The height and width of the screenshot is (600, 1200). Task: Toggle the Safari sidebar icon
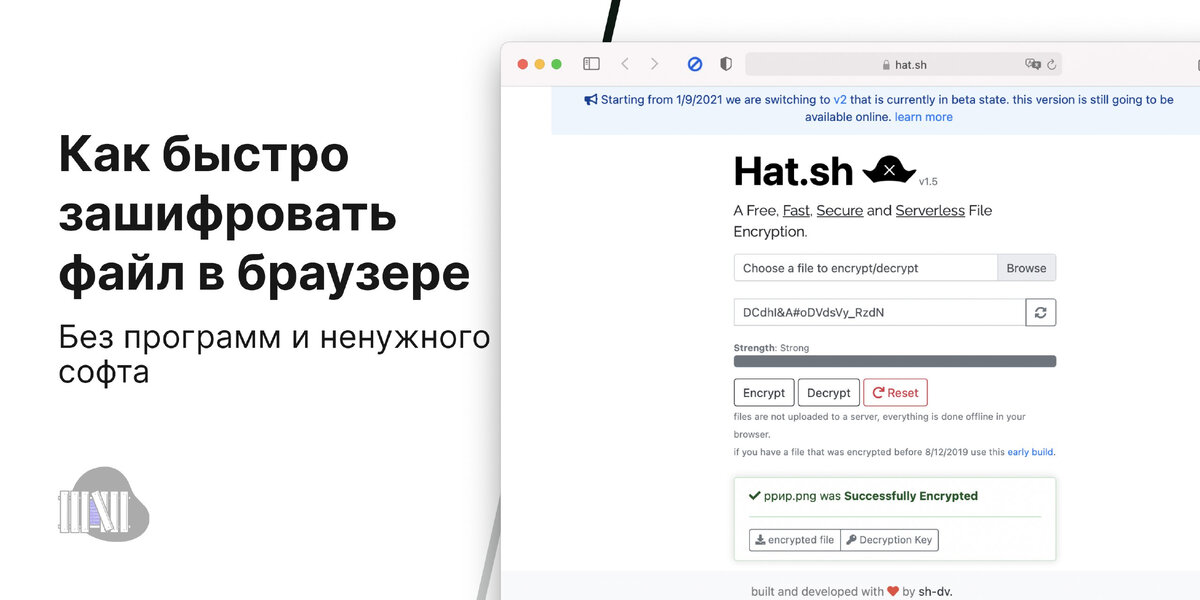point(592,64)
